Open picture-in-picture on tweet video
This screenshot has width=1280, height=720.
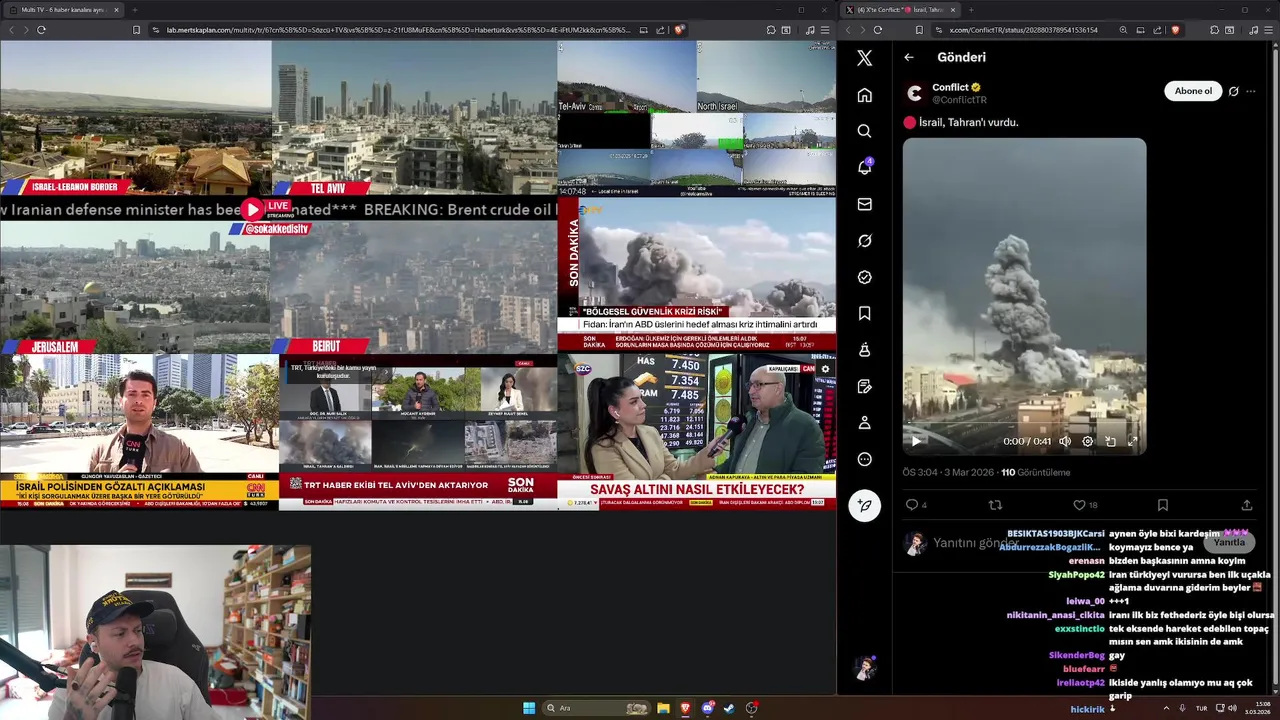(1110, 441)
